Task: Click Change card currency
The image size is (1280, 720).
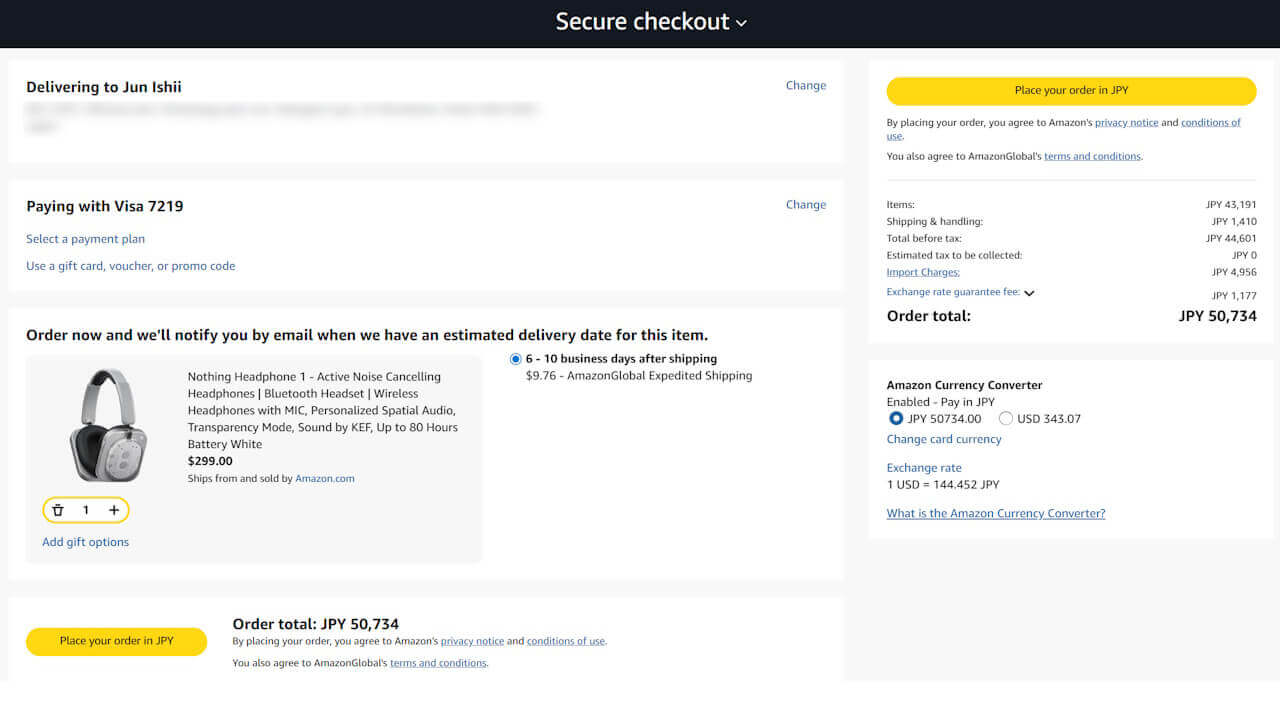Action: (944, 439)
